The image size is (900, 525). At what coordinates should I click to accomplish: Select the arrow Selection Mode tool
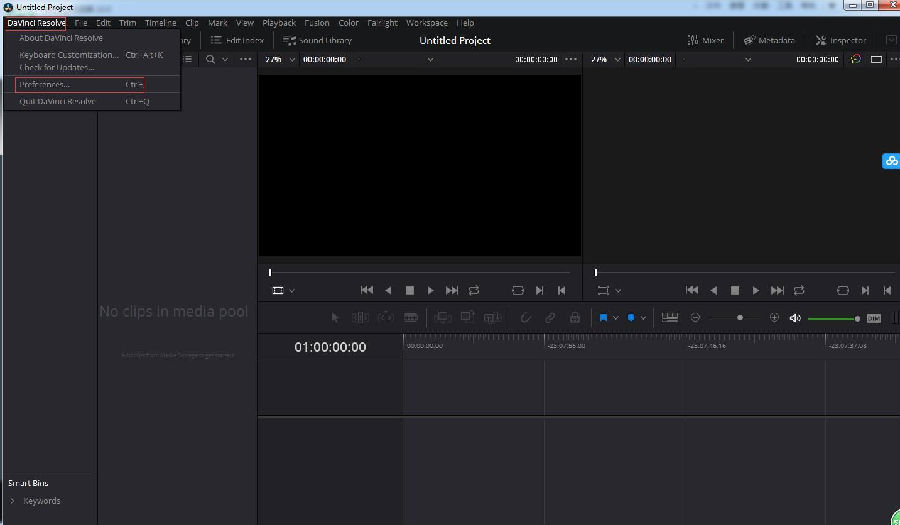pyautogui.click(x=336, y=318)
